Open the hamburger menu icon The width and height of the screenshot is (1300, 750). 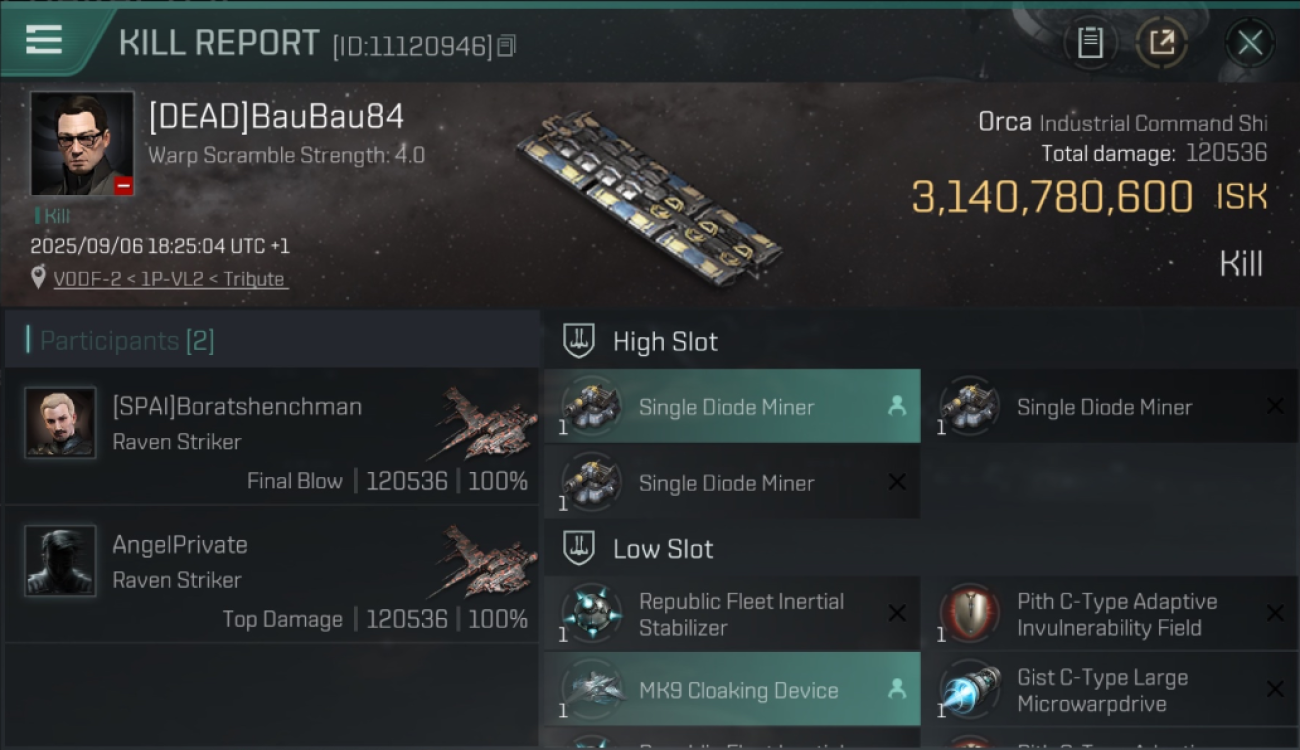pos(44,41)
